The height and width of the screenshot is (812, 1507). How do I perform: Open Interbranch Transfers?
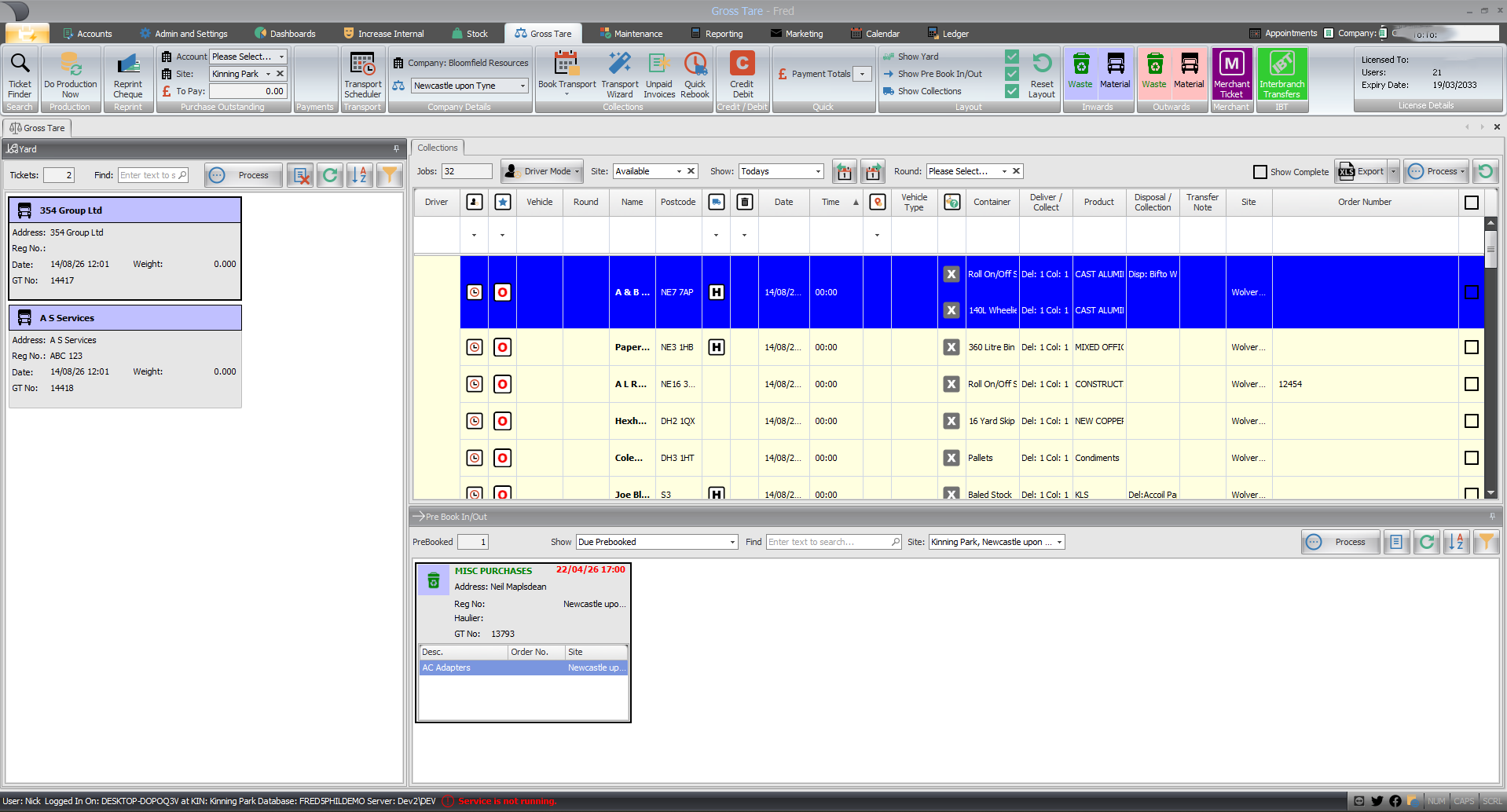pyautogui.click(x=1281, y=74)
